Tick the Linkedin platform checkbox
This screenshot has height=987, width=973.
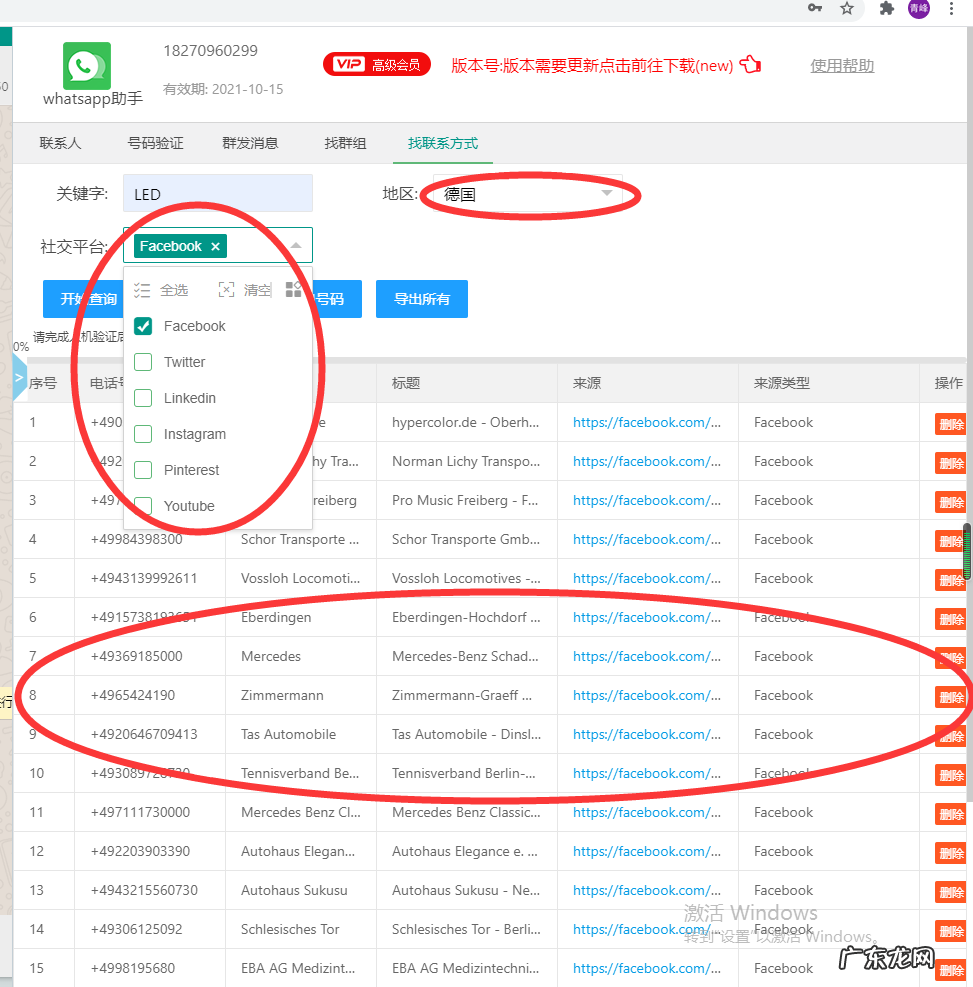coord(143,398)
